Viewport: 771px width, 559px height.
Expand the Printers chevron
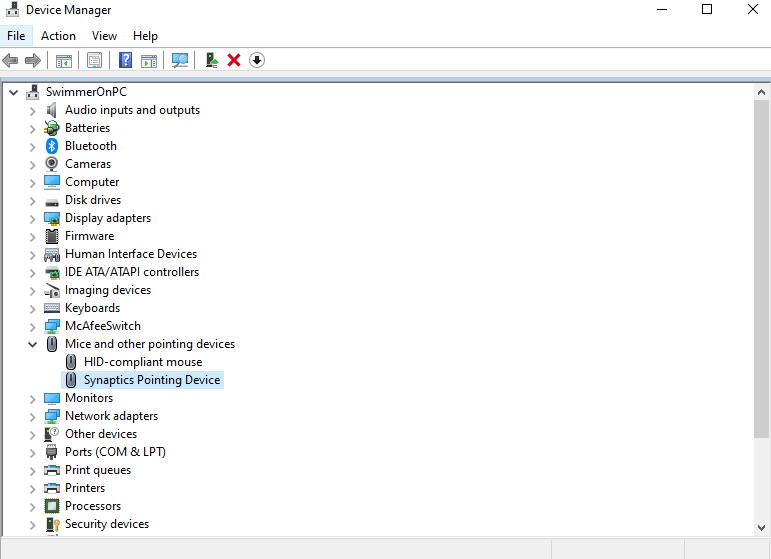tap(32, 489)
